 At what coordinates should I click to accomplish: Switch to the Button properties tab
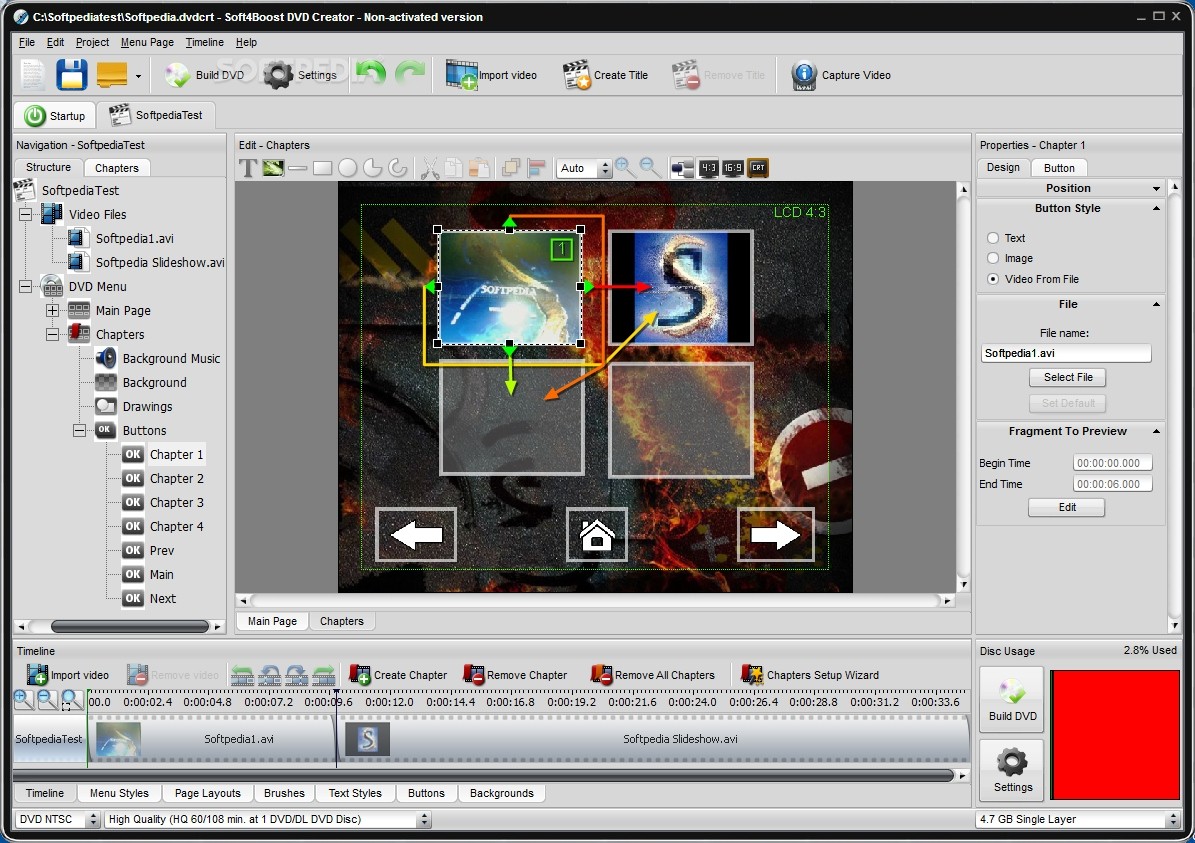(1059, 168)
